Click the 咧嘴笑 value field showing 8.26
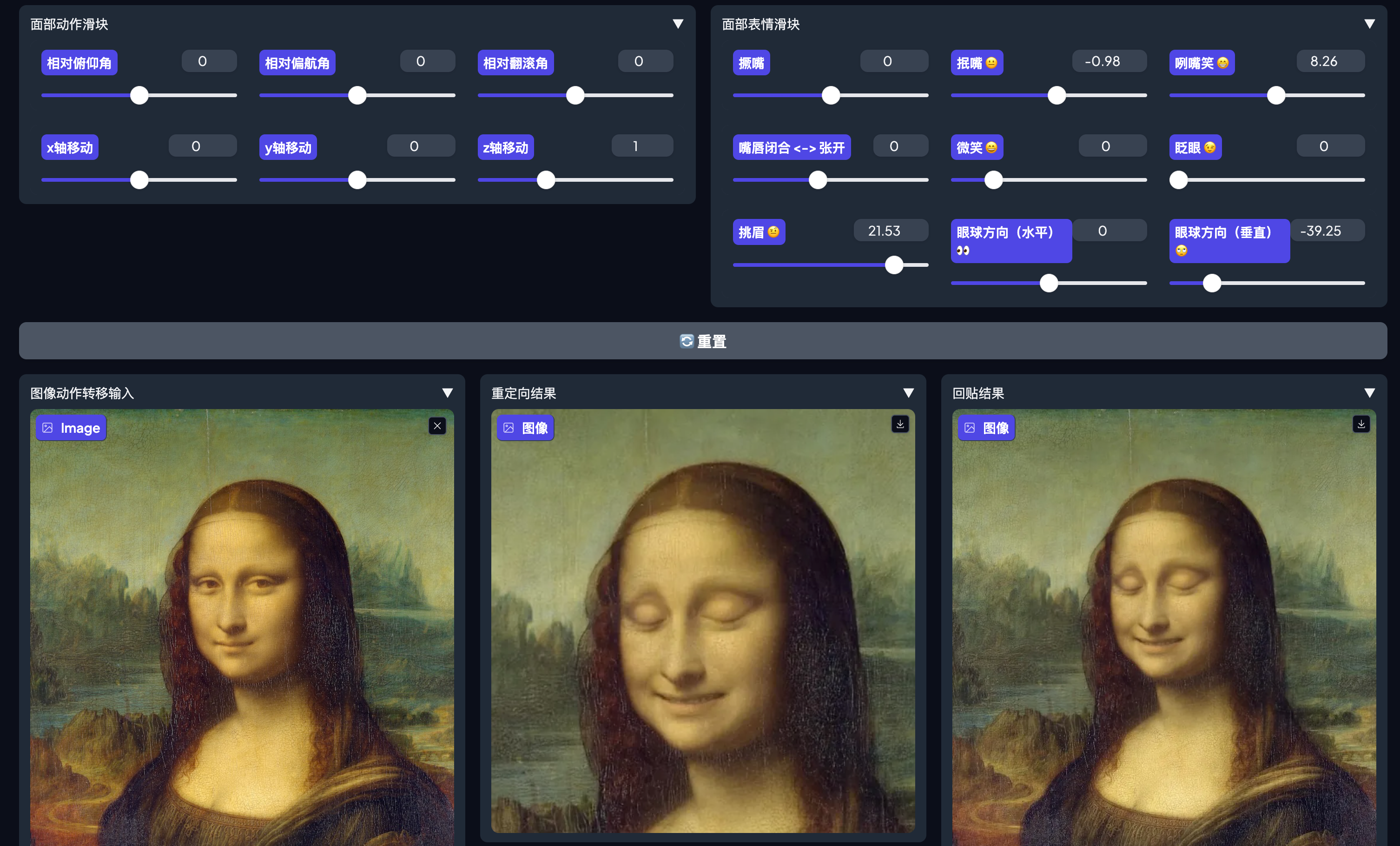The height and width of the screenshot is (846, 1400). click(x=1331, y=61)
